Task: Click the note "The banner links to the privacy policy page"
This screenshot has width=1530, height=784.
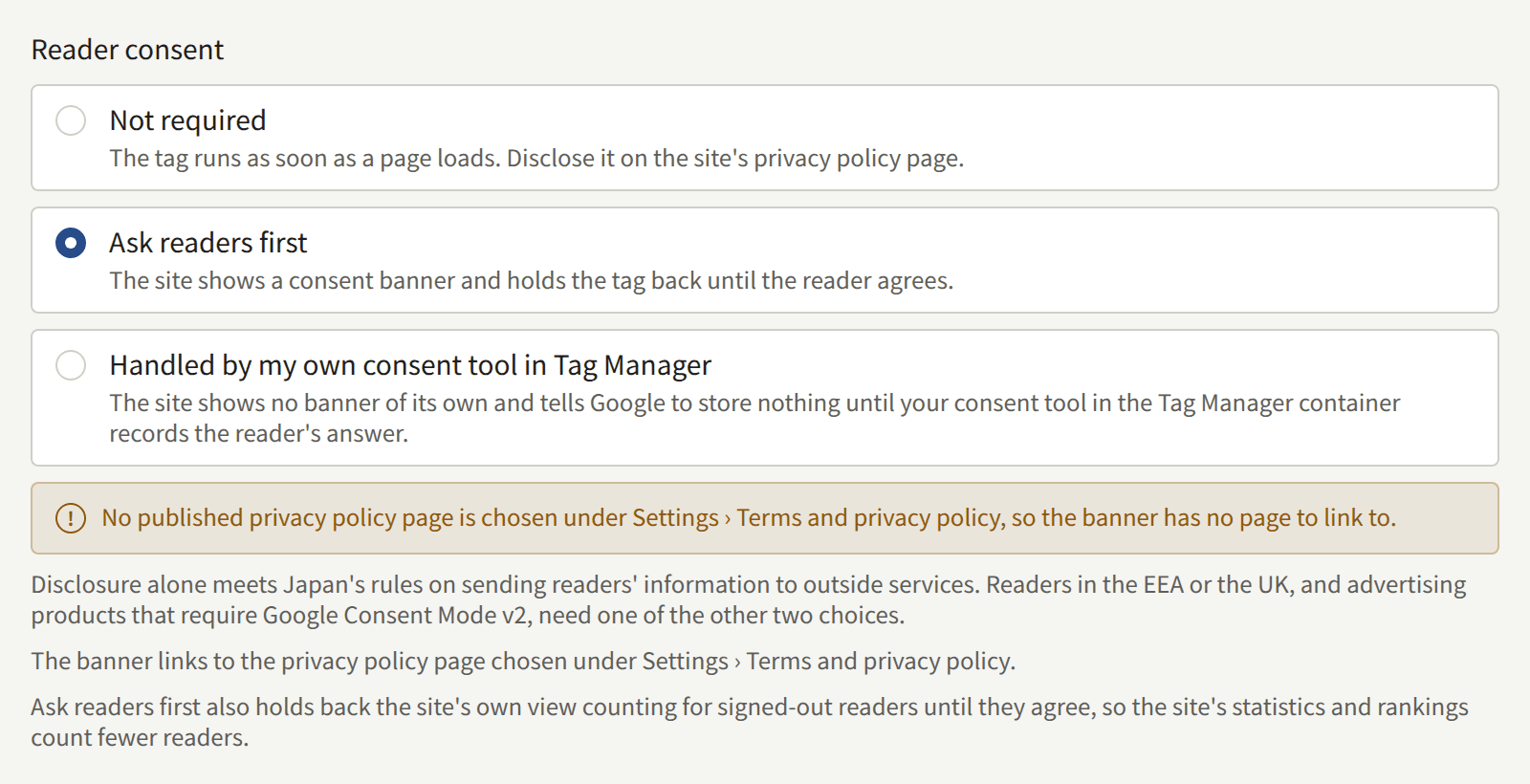Action: 523,662
